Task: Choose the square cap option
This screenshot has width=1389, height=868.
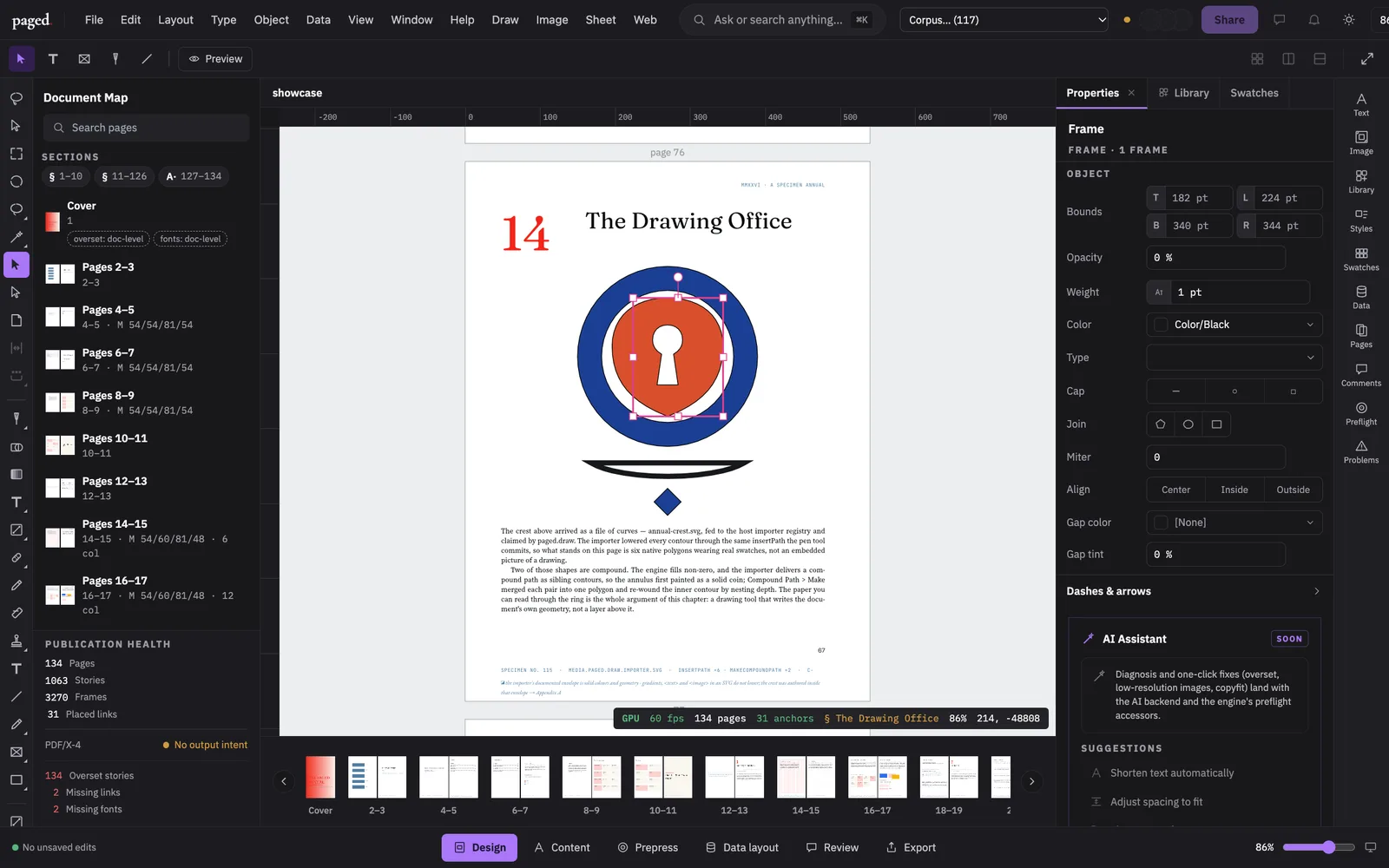Action: [x=1294, y=391]
